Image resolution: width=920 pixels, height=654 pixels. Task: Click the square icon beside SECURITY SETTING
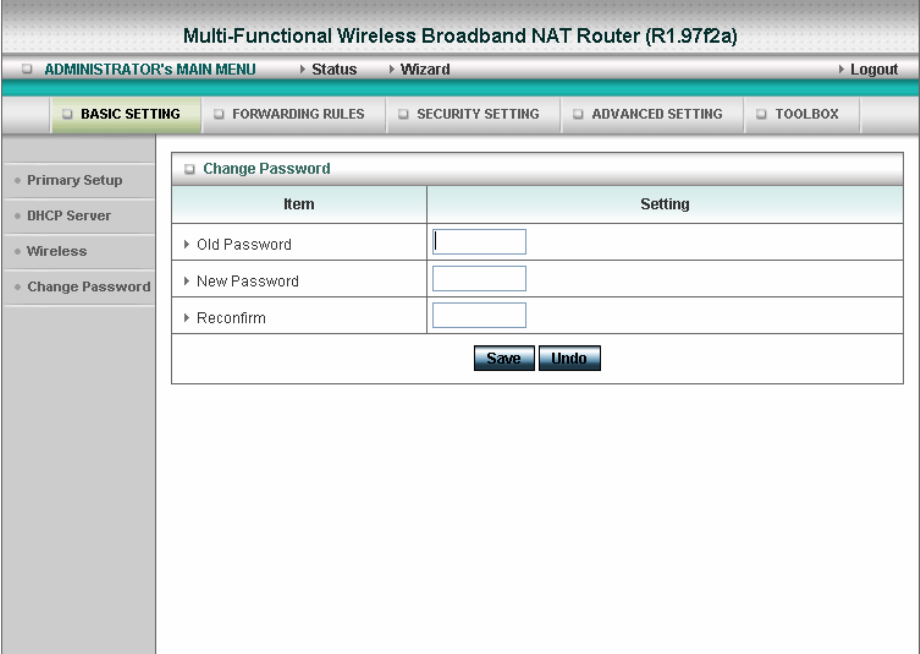(403, 114)
